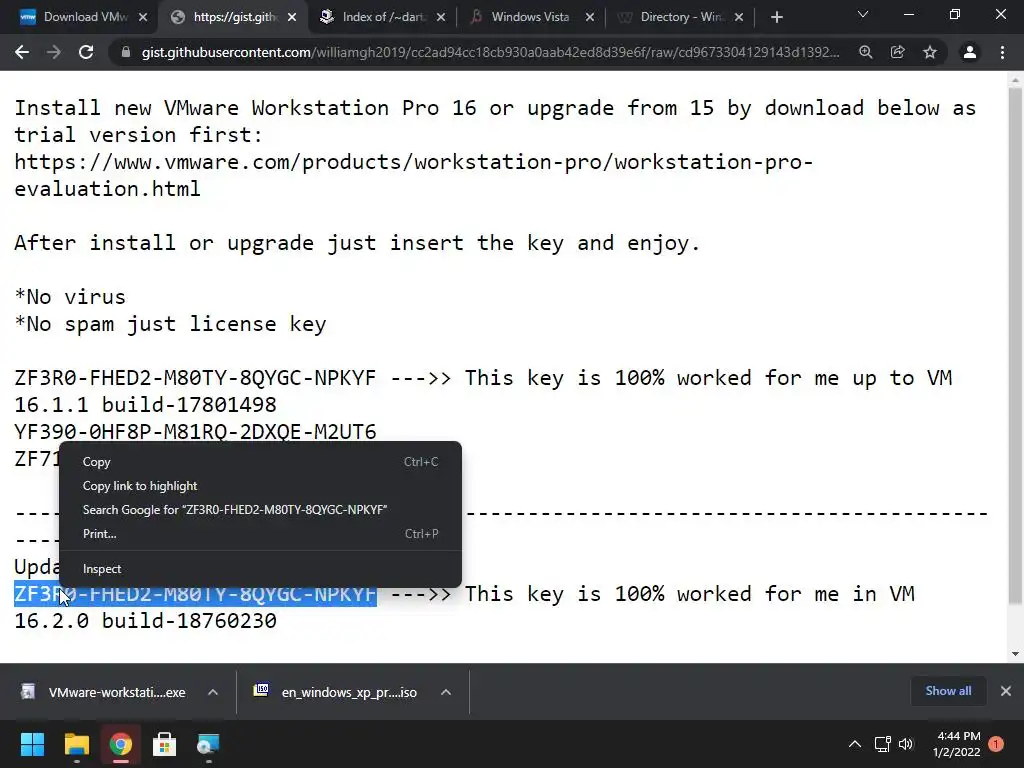Viewport: 1024px width, 768px height.
Task: Reload the current page
Action: (86, 52)
